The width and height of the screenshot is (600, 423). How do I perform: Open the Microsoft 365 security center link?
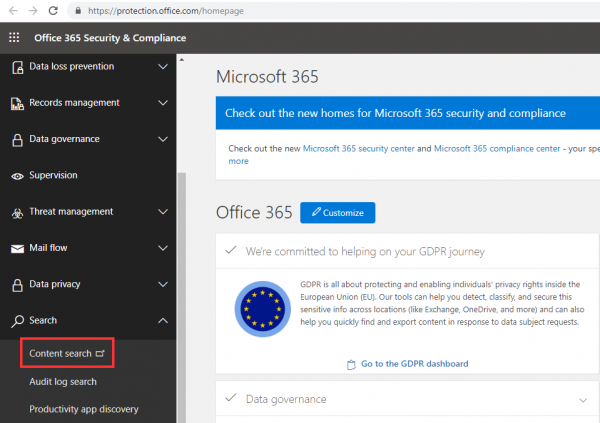point(359,149)
